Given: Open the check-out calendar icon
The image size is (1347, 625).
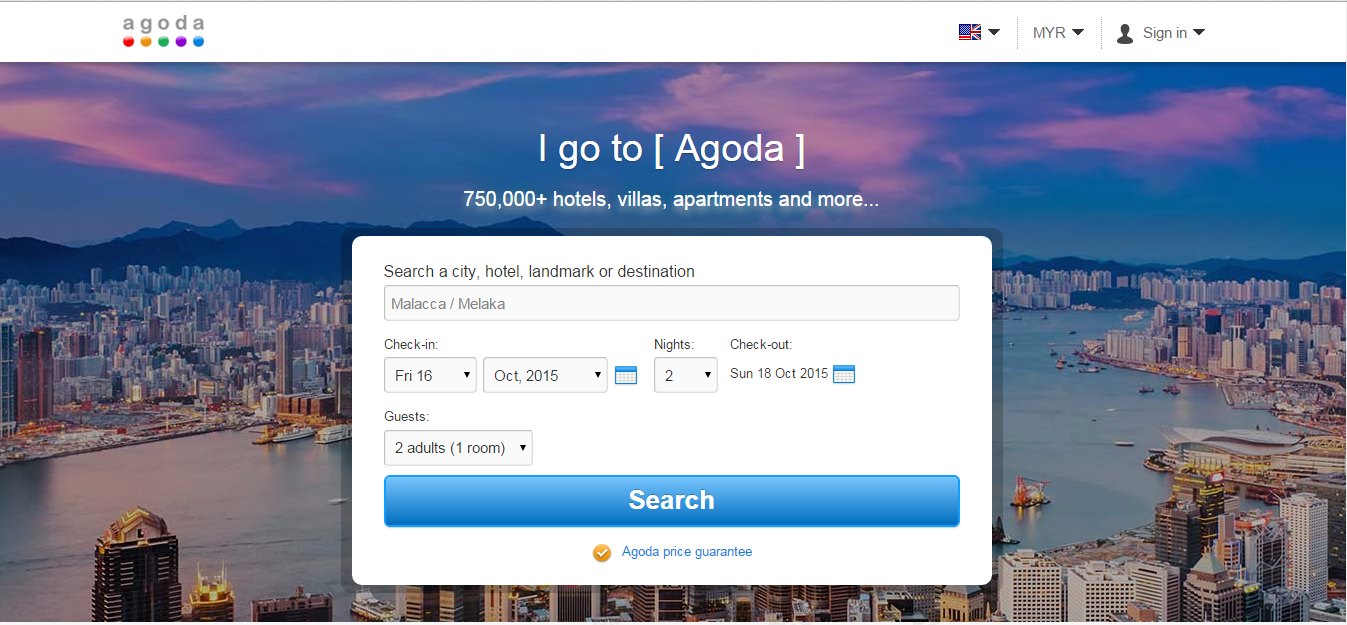Looking at the screenshot, I should pos(844,374).
